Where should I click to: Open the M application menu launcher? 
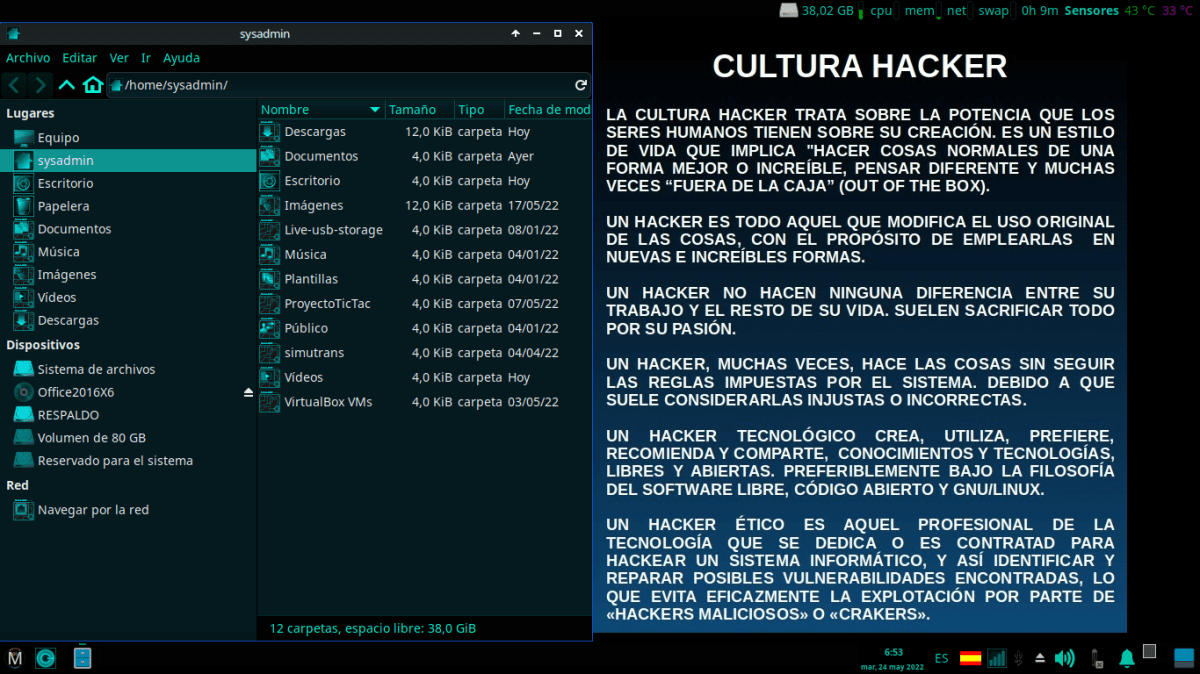(x=15, y=658)
